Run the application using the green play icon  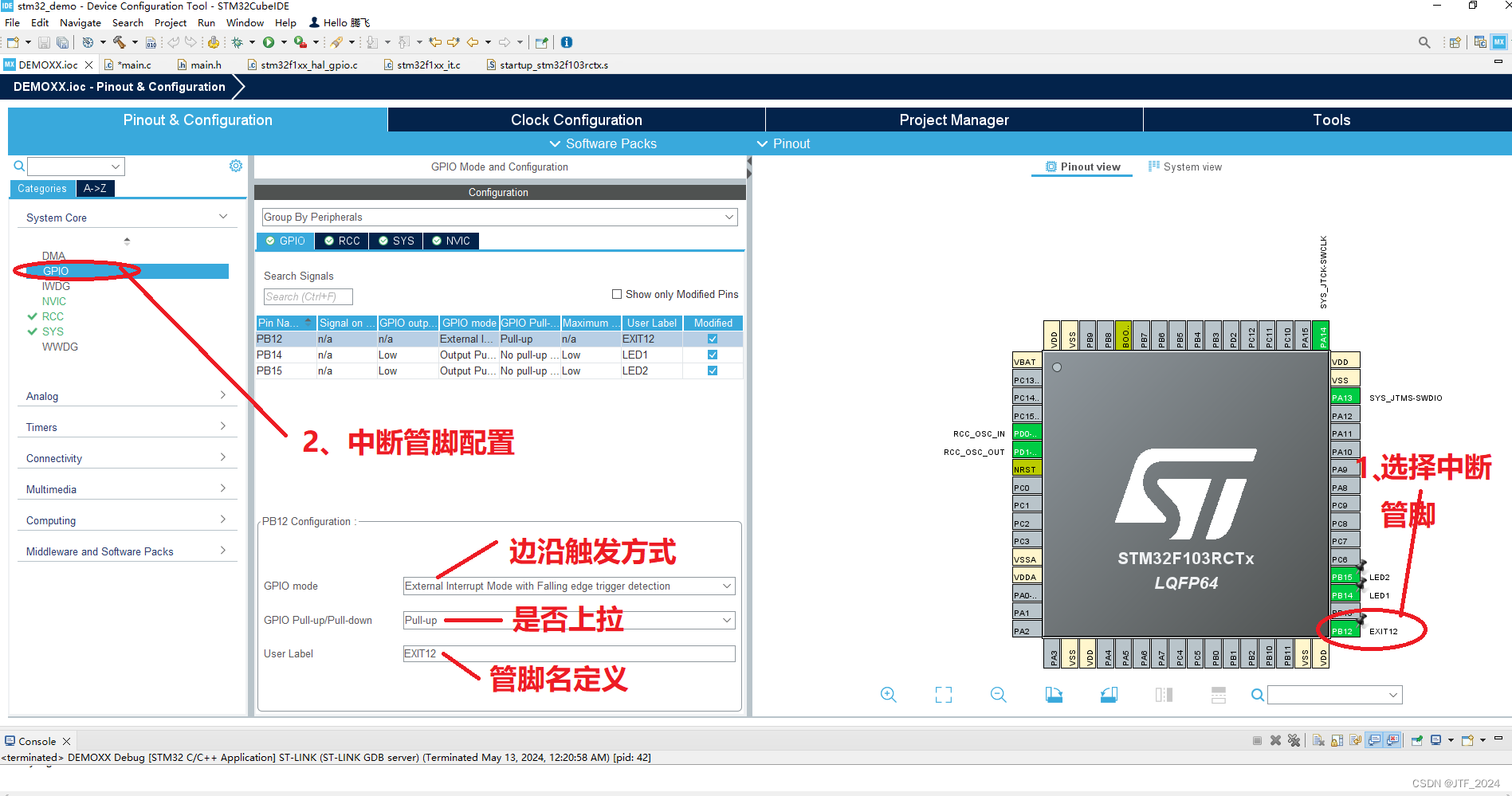click(x=270, y=42)
